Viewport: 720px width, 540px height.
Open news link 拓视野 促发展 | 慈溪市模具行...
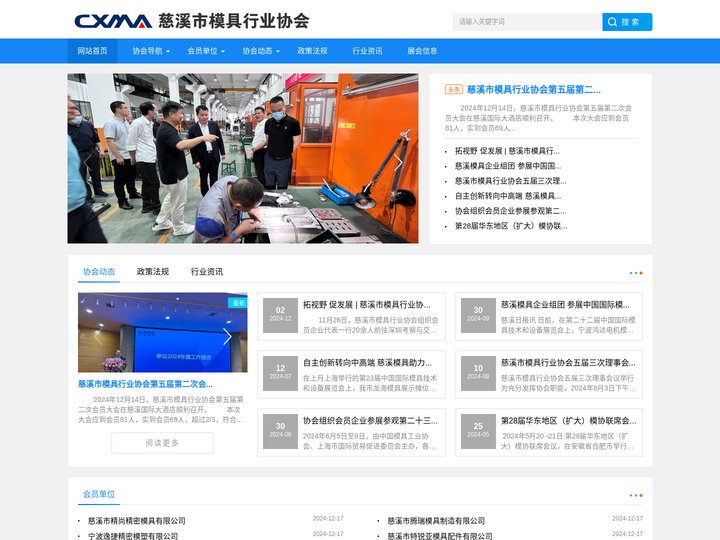pos(507,151)
